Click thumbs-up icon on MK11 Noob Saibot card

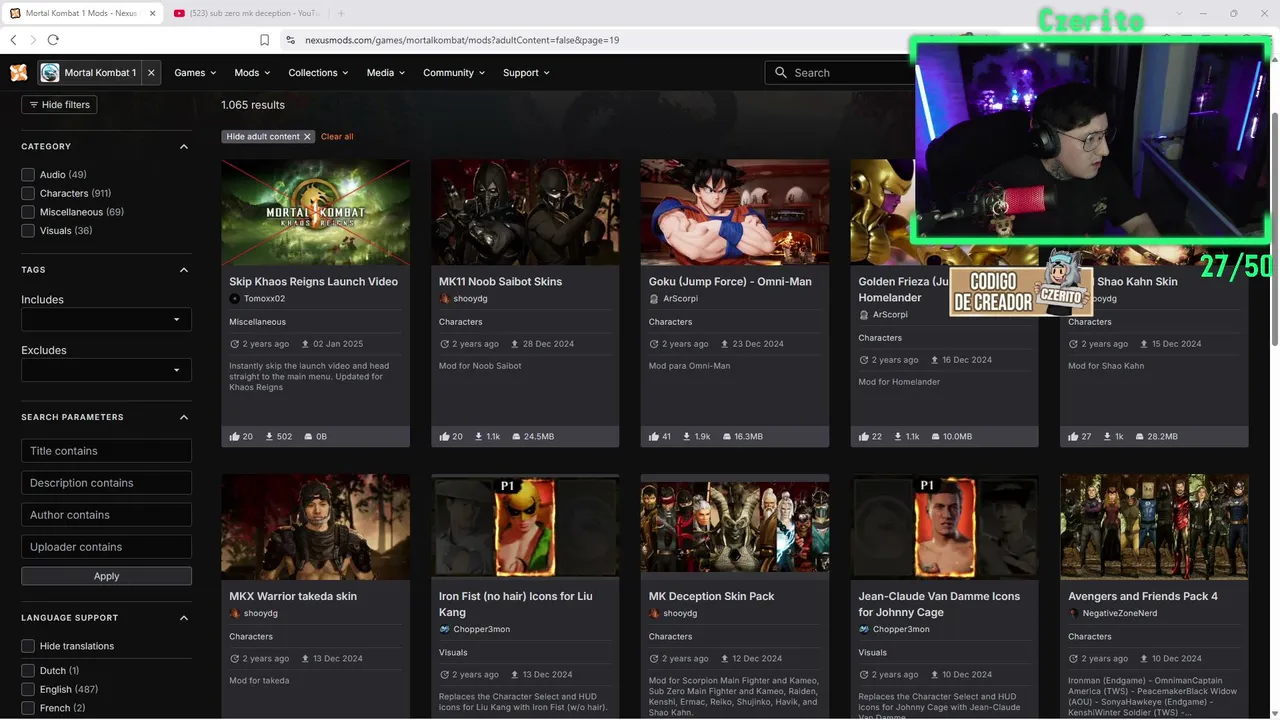[x=445, y=437]
